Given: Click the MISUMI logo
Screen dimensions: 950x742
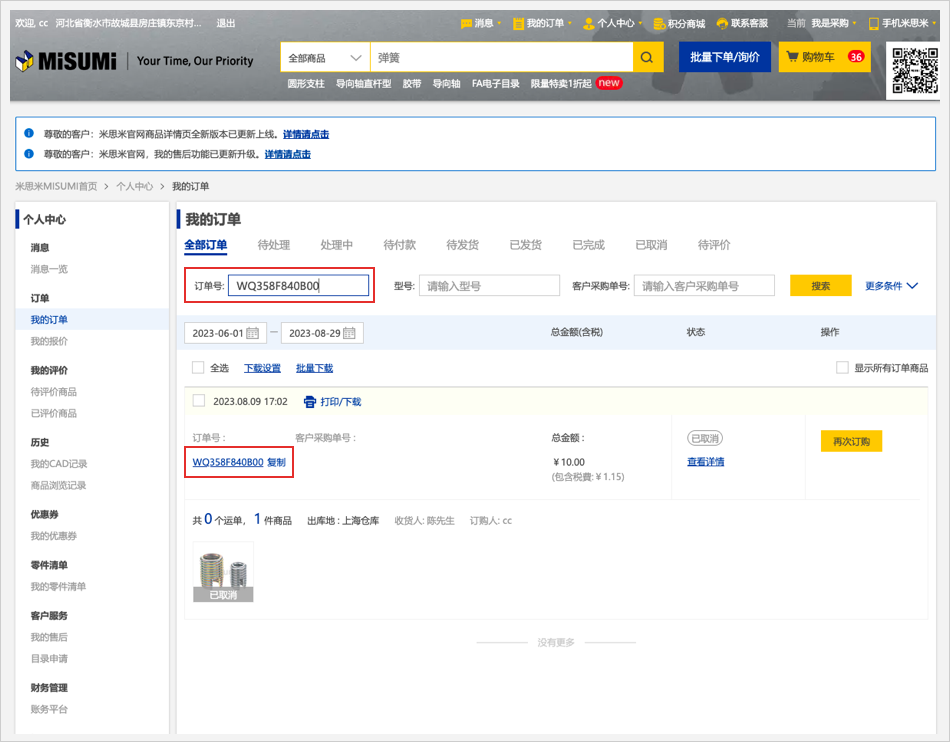Looking at the screenshot, I should pyautogui.click(x=66, y=61).
